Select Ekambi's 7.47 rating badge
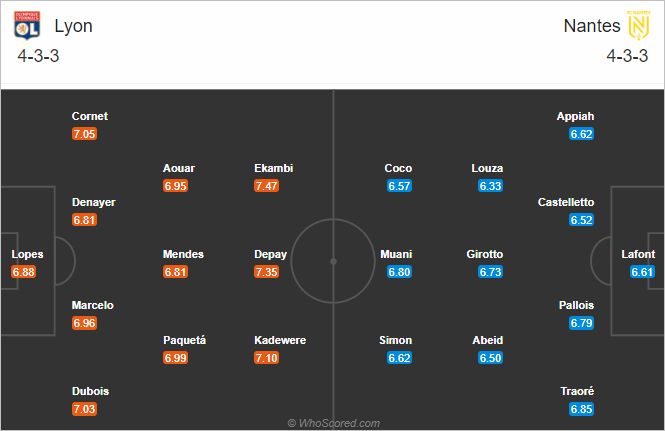The width and height of the screenshot is (665, 431). [x=266, y=186]
